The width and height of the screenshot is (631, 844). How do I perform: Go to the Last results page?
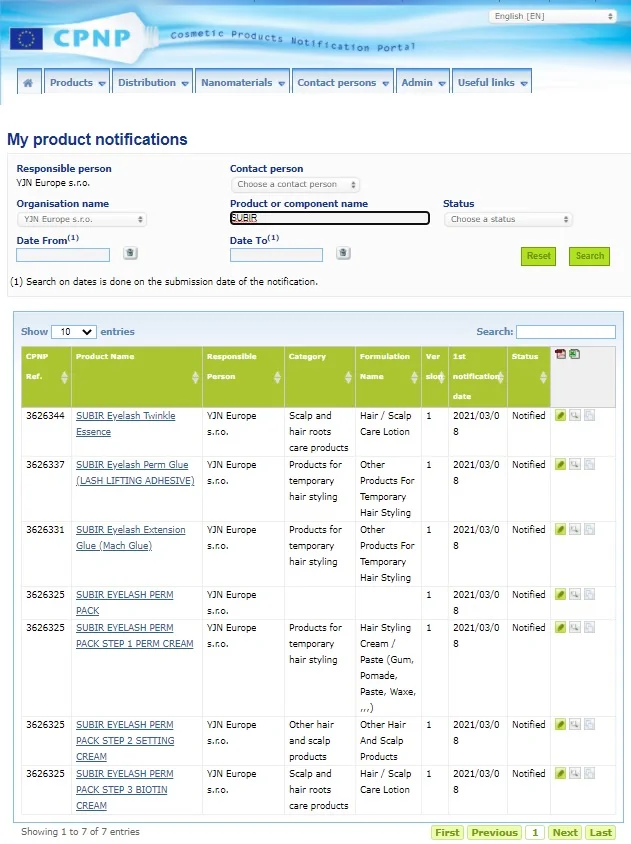pyautogui.click(x=600, y=832)
